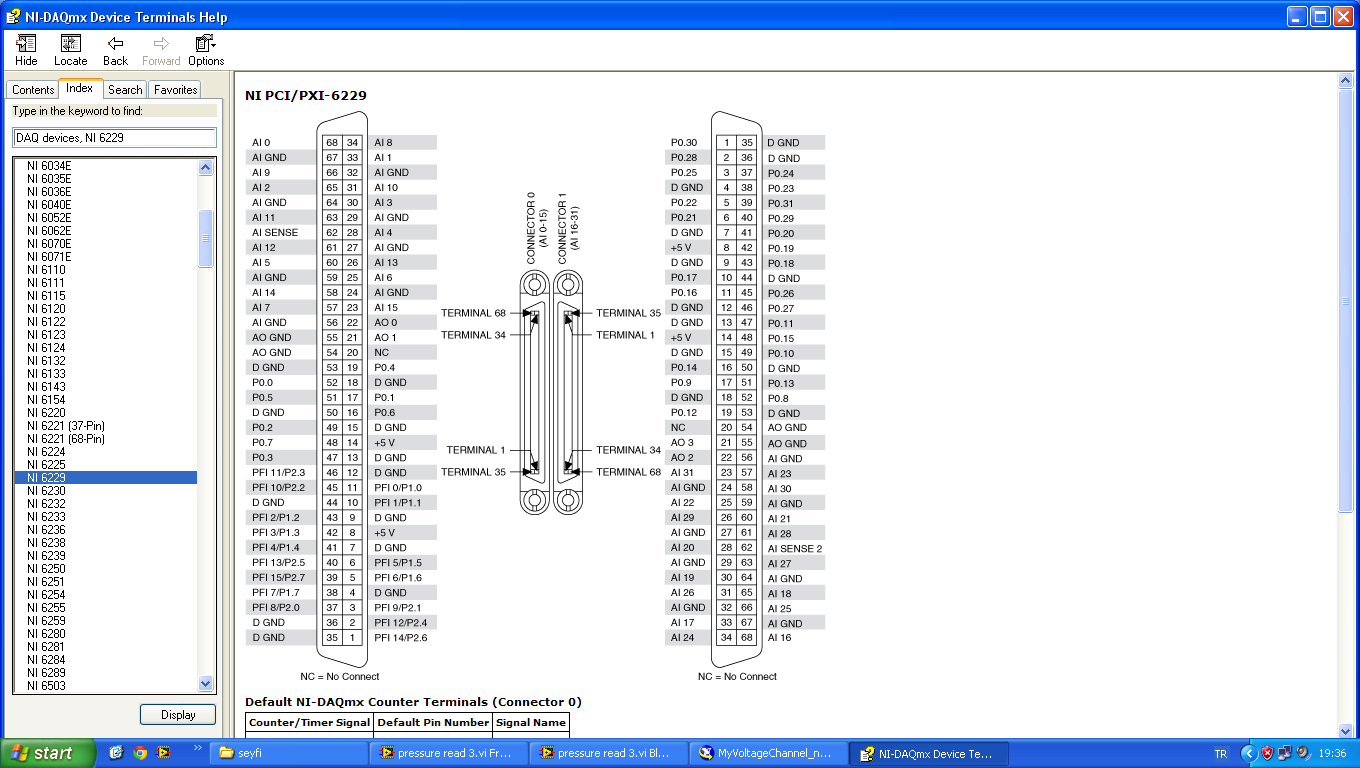Switch to the Favorites tab
The height and width of the screenshot is (768, 1360).
point(174,89)
